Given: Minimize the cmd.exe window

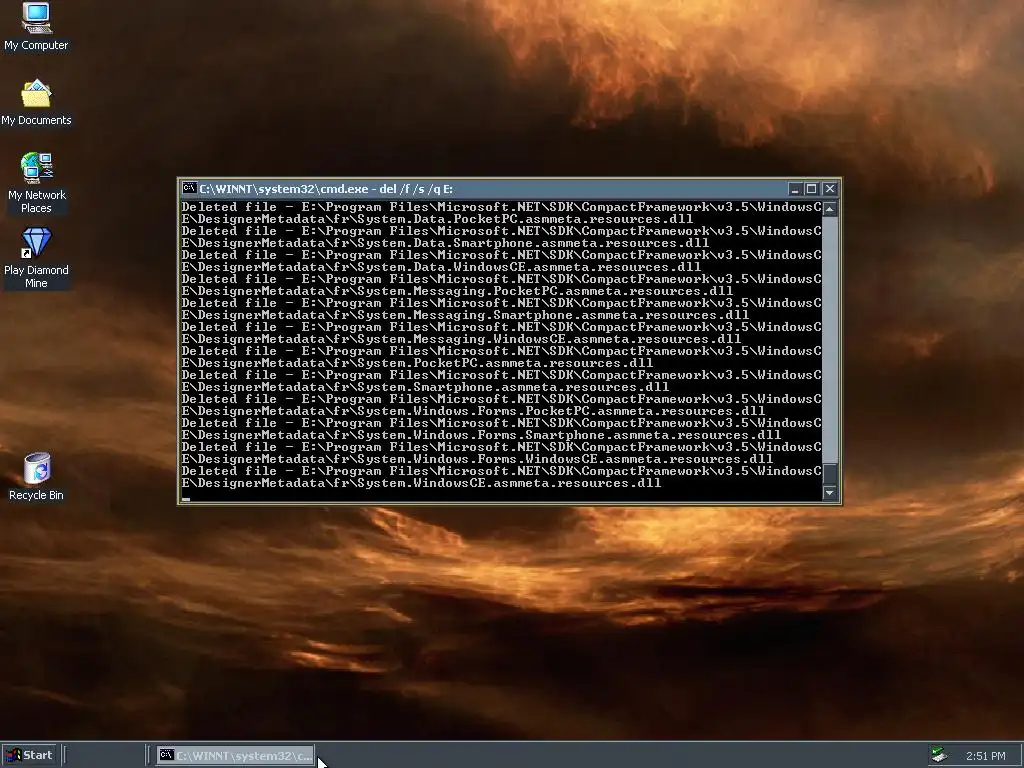Looking at the screenshot, I should coord(795,189).
